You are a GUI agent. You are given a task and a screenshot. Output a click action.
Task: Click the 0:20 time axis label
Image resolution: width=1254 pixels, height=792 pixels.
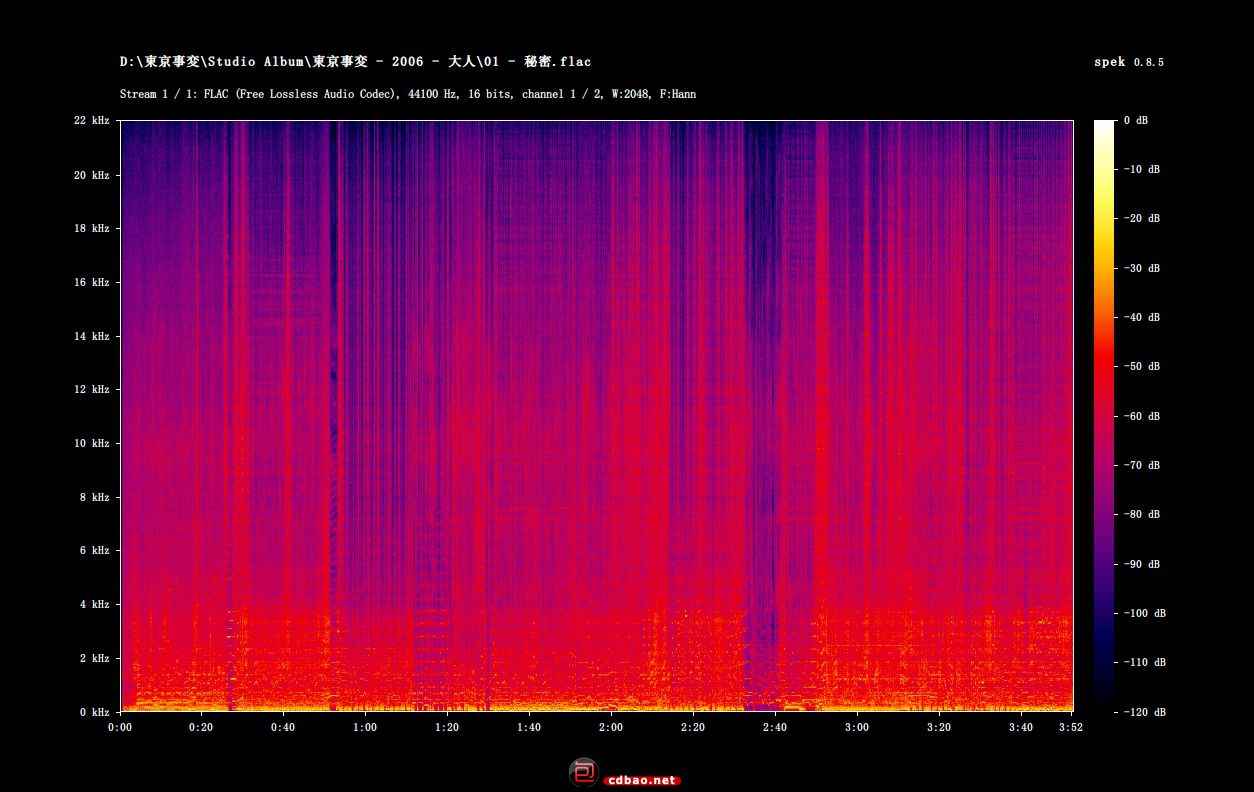[x=201, y=728]
